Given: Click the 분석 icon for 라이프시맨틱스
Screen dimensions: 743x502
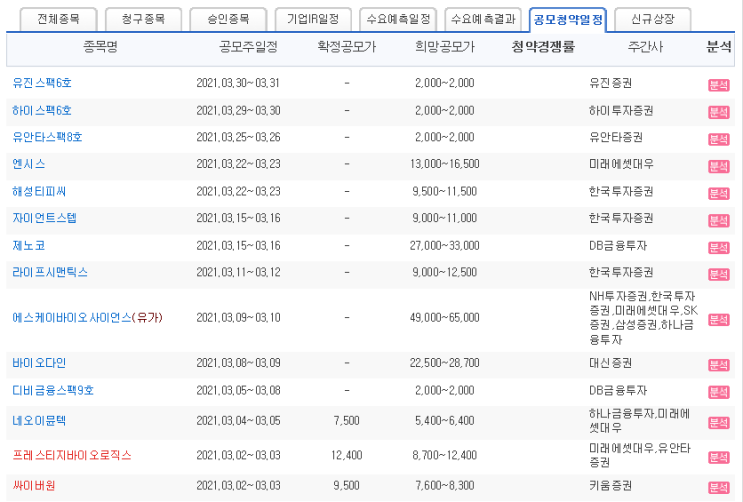Looking at the screenshot, I should [x=718, y=274].
